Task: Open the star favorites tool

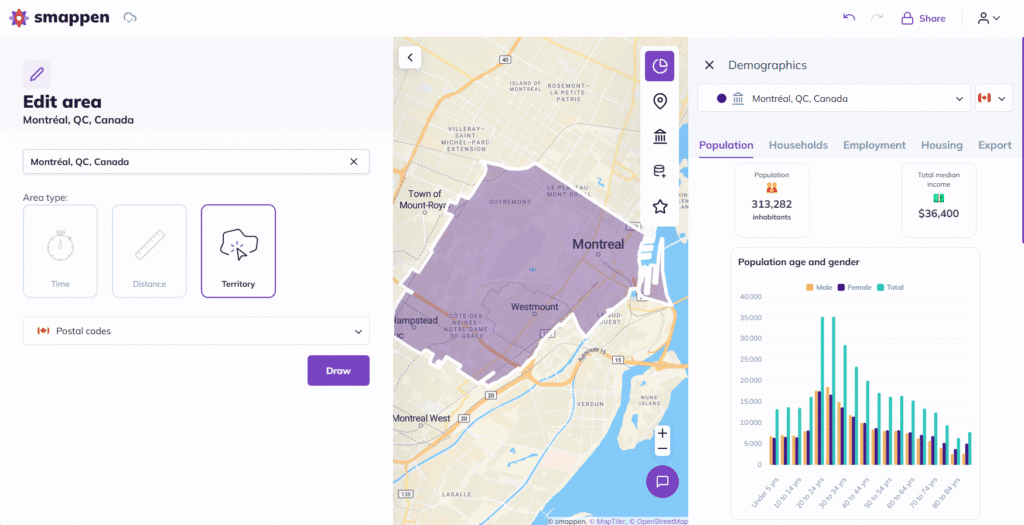Action: click(x=660, y=207)
